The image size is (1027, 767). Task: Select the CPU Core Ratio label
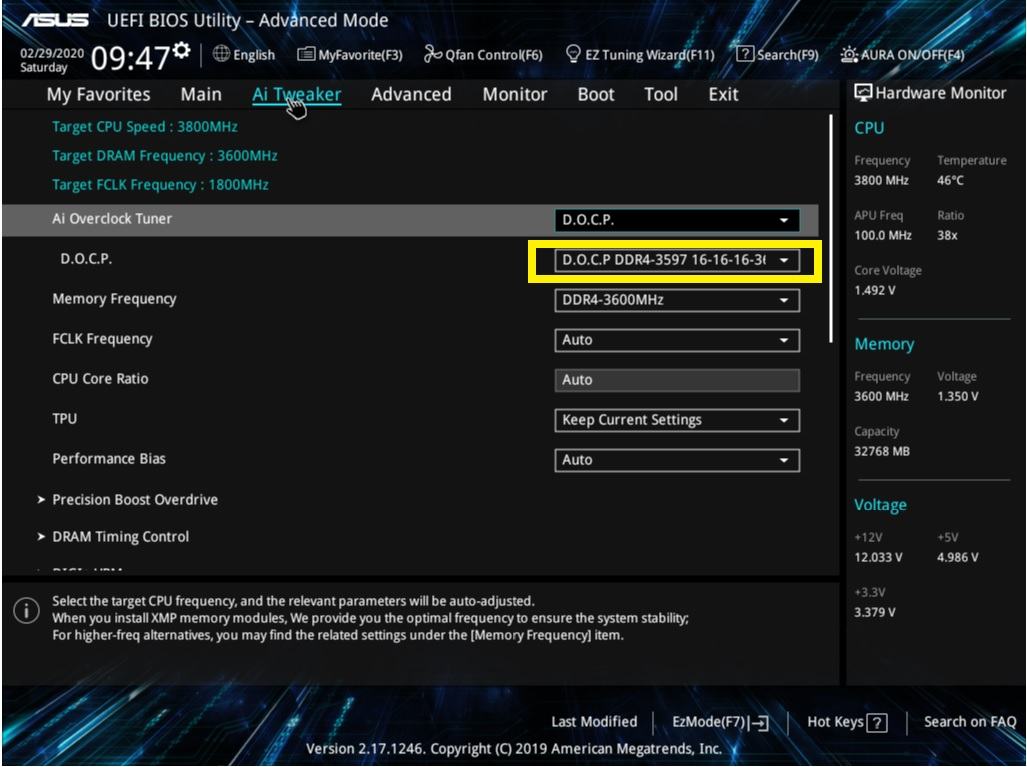tap(100, 379)
